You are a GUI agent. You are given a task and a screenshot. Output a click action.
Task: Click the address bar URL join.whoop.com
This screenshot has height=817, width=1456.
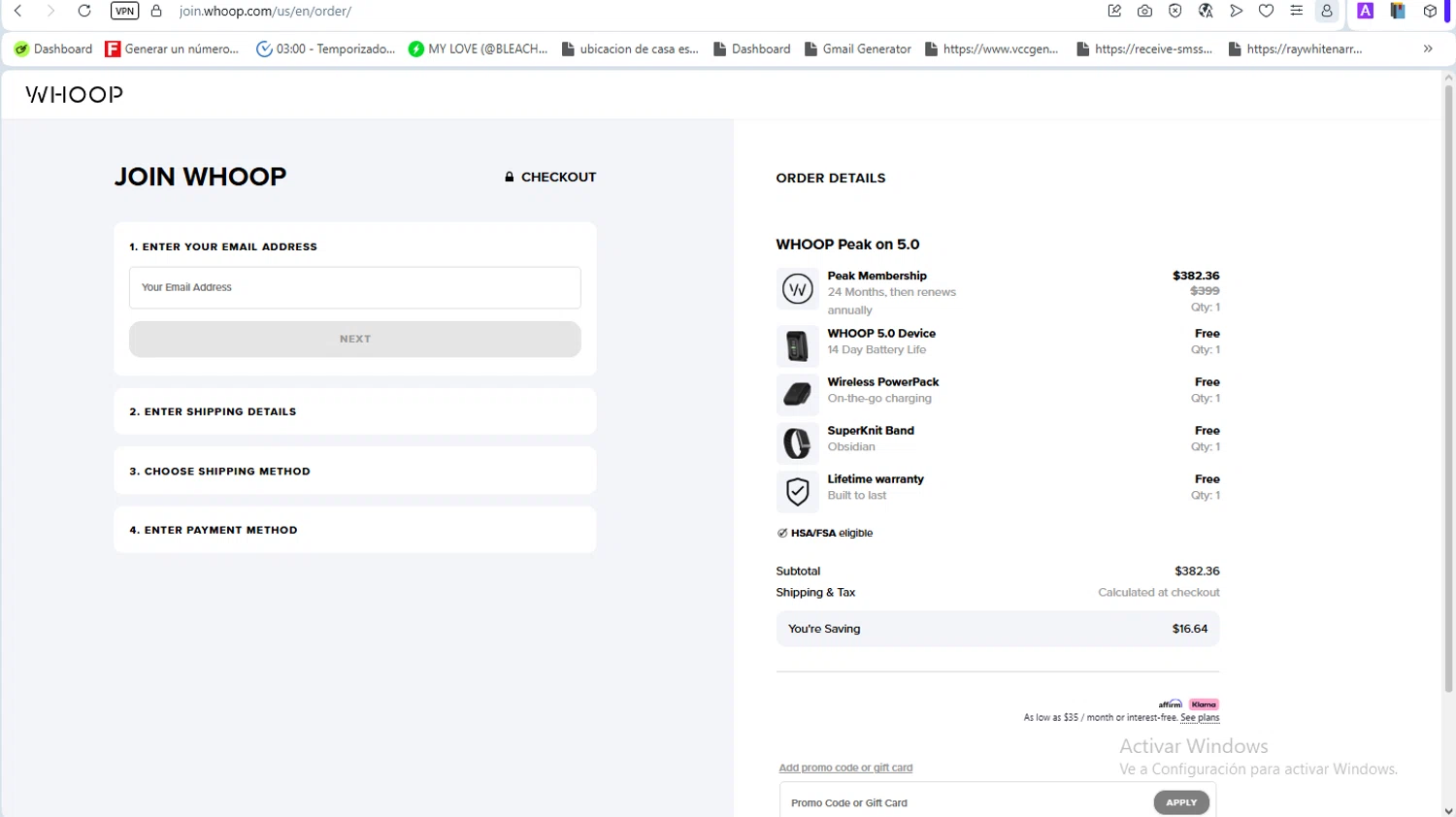point(265,12)
